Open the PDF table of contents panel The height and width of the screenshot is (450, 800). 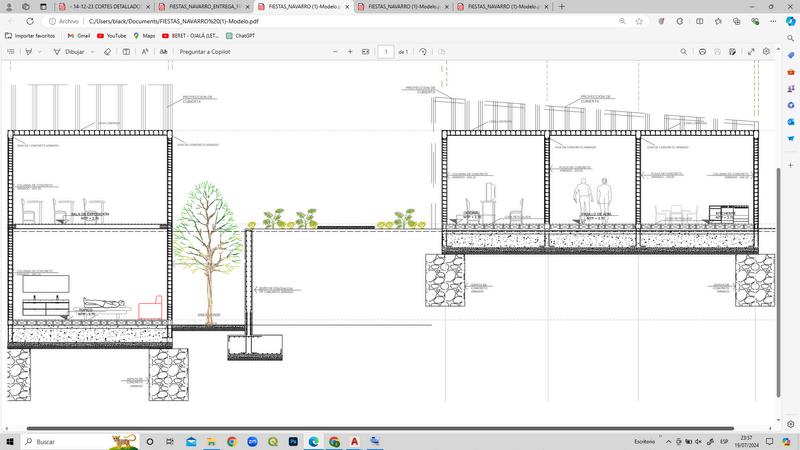point(11,52)
